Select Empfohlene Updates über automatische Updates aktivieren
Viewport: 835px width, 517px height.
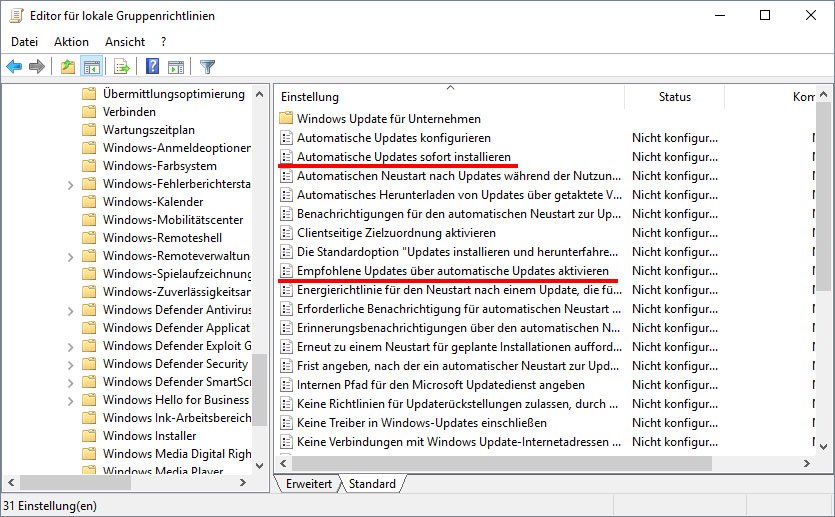click(x=453, y=271)
